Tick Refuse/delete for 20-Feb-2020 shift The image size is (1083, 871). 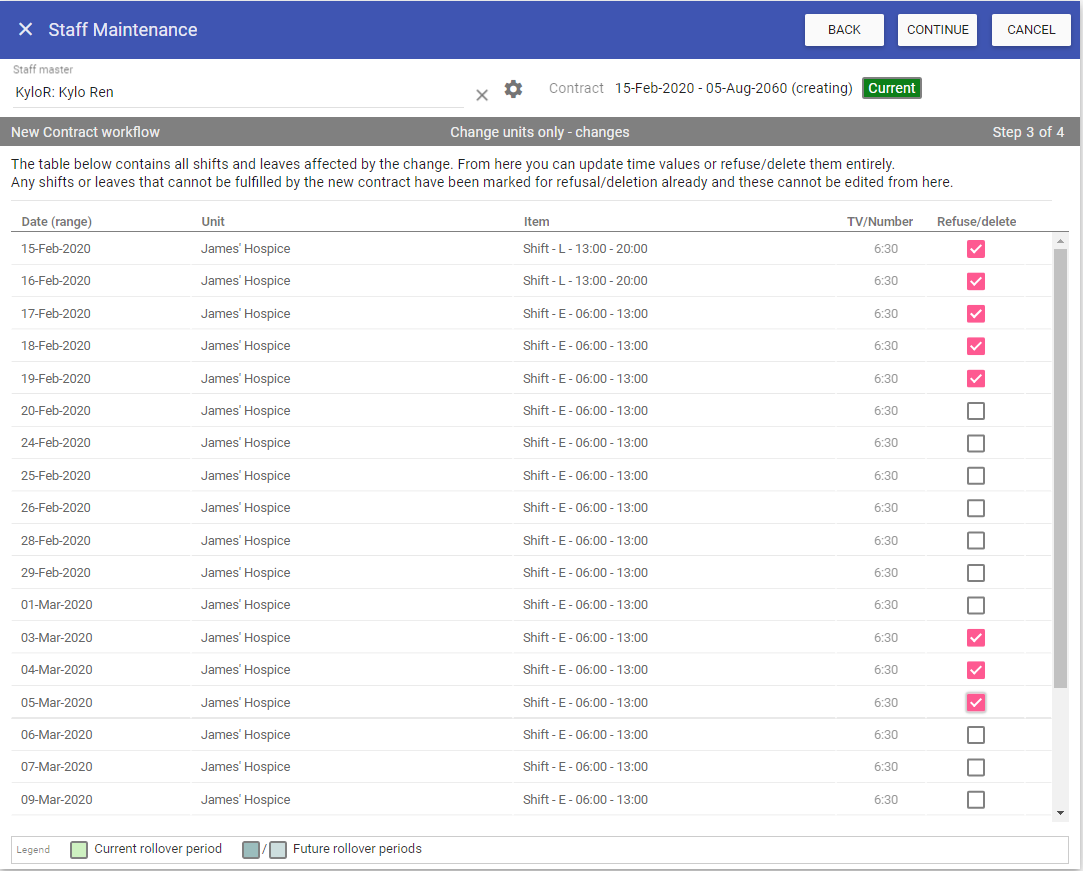[x=976, y=411]
